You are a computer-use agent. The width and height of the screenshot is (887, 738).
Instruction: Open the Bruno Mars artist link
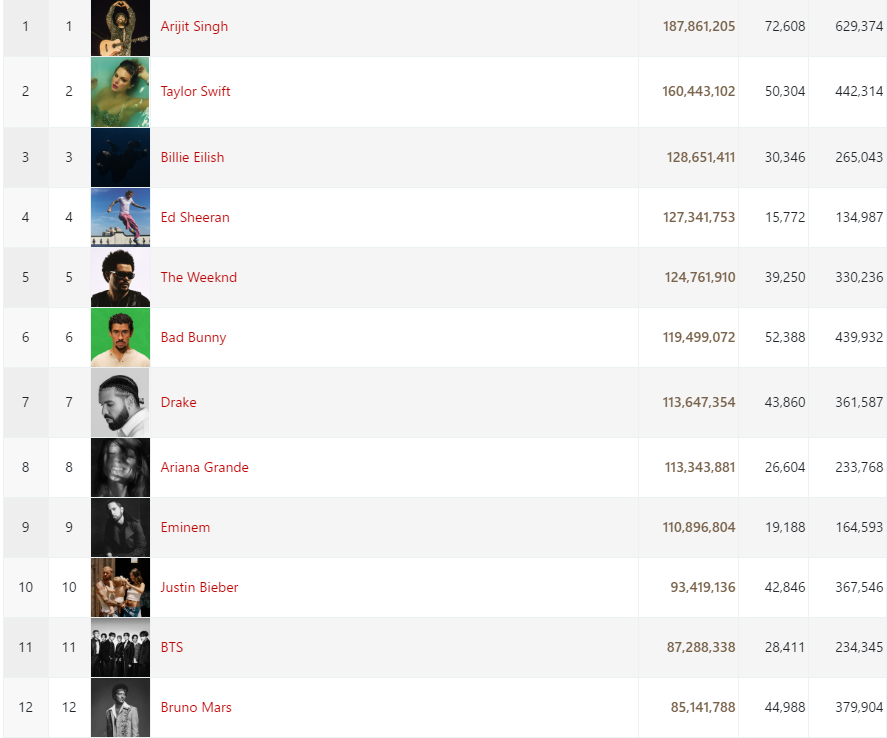(196, 707)
